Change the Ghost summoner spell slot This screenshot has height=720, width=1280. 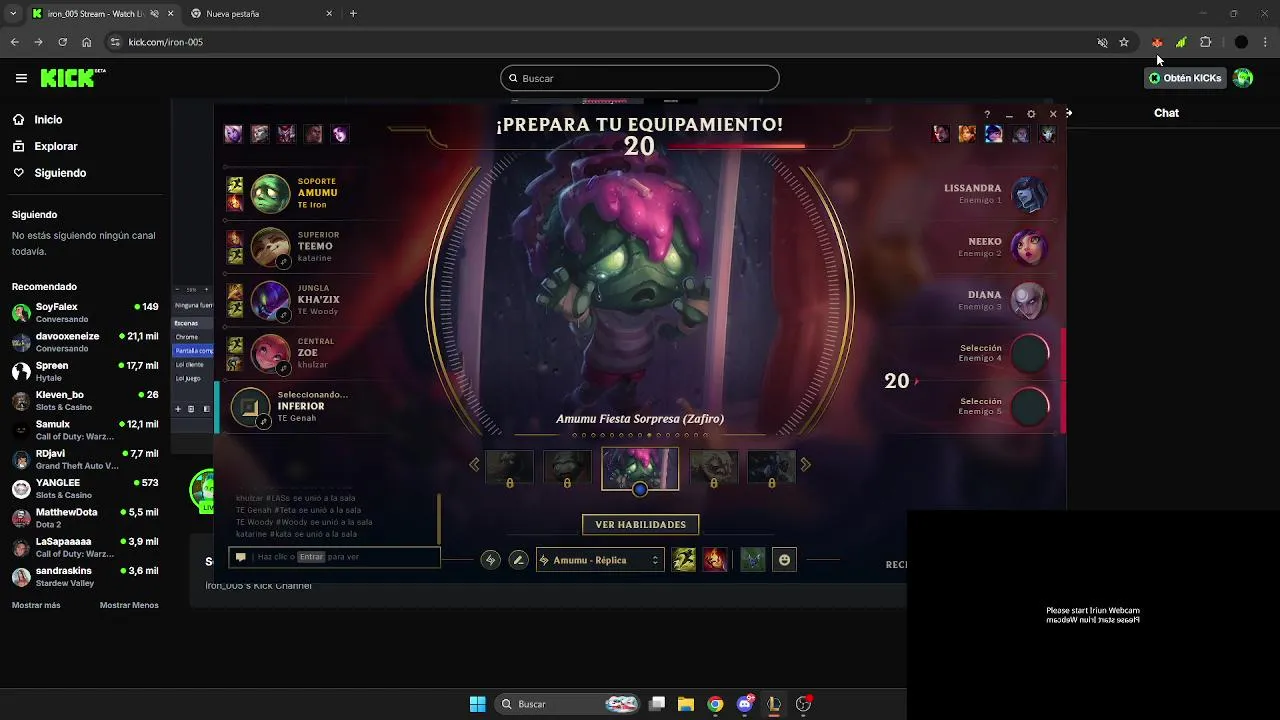pos(684,560)
